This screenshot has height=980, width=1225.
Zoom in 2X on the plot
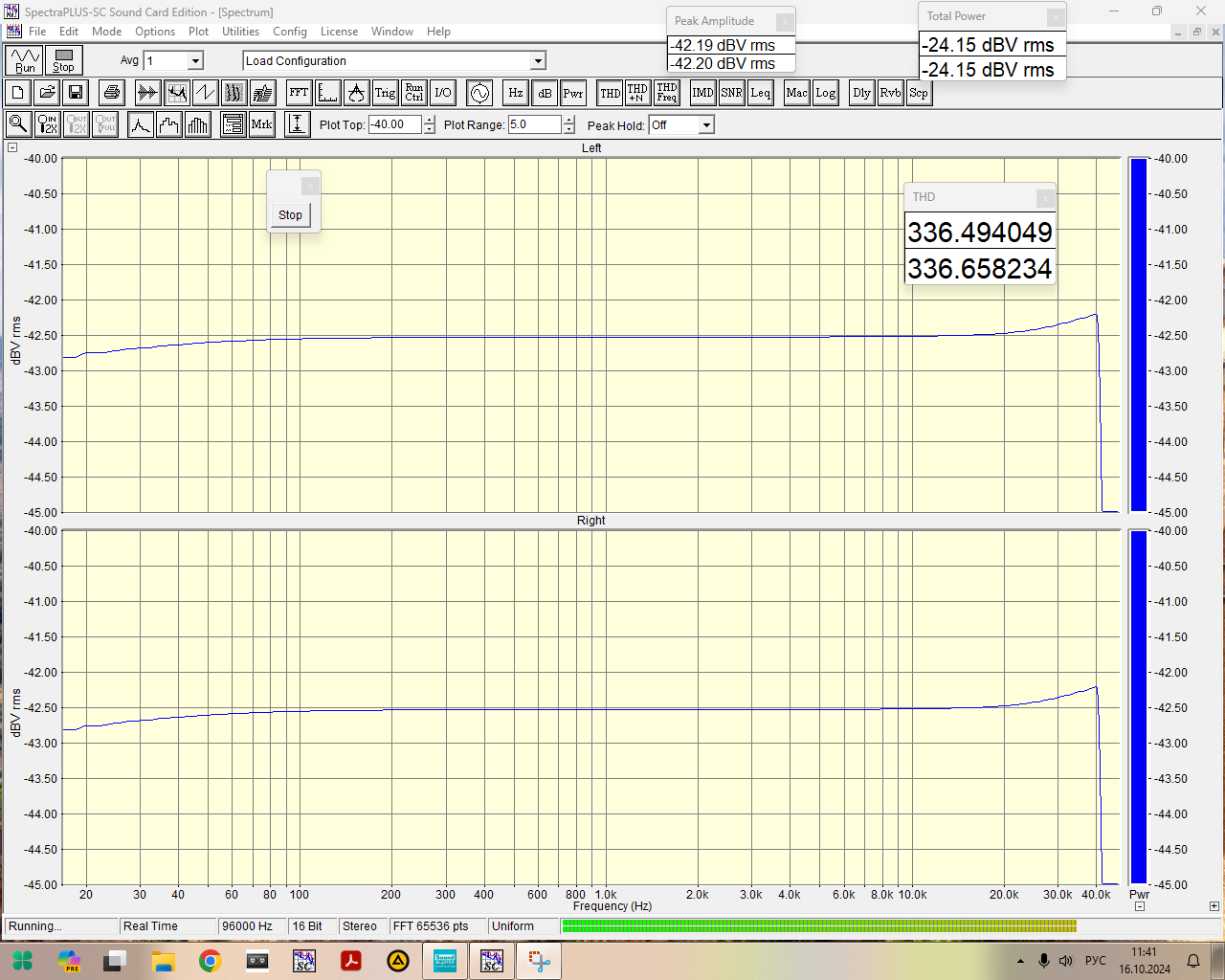click(x=47, y=124)
